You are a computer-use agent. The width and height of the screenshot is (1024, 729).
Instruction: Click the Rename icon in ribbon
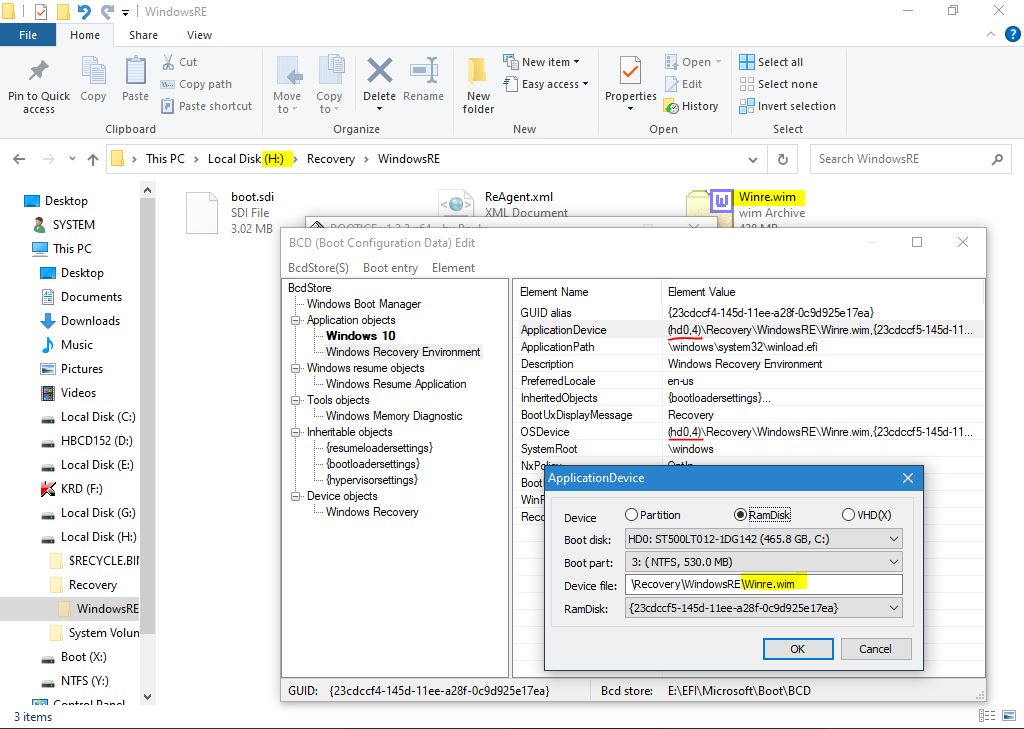click(x=423, y=74)
